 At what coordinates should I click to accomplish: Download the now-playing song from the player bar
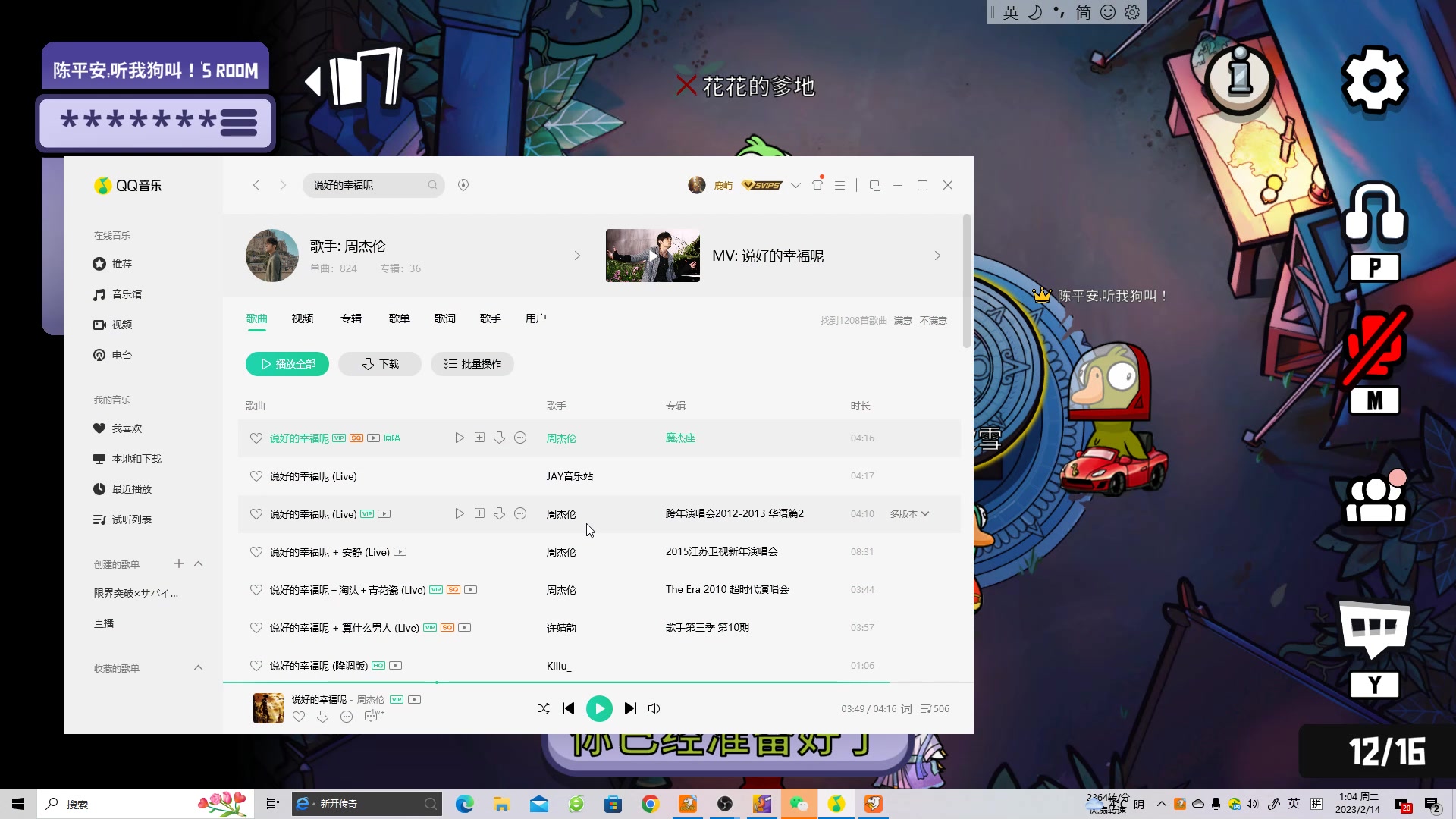(323, 717)
